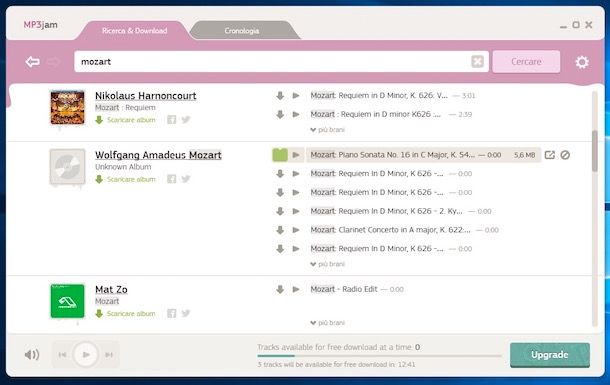Screen dimensions: 610x385
Task: Expand più brani under Mat Zo
Action: click(x=328, y=323)
